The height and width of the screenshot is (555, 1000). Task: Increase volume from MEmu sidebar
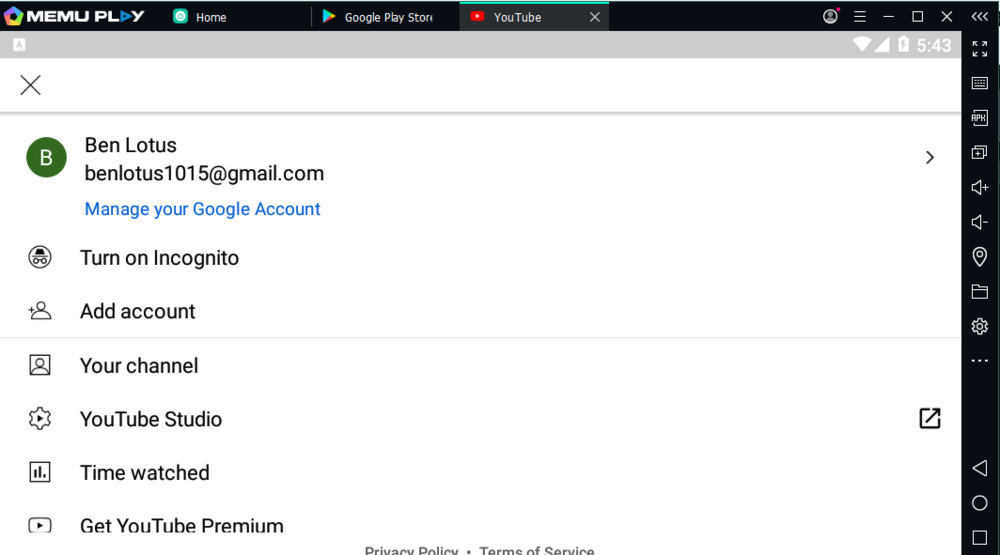tap(980, 187)
